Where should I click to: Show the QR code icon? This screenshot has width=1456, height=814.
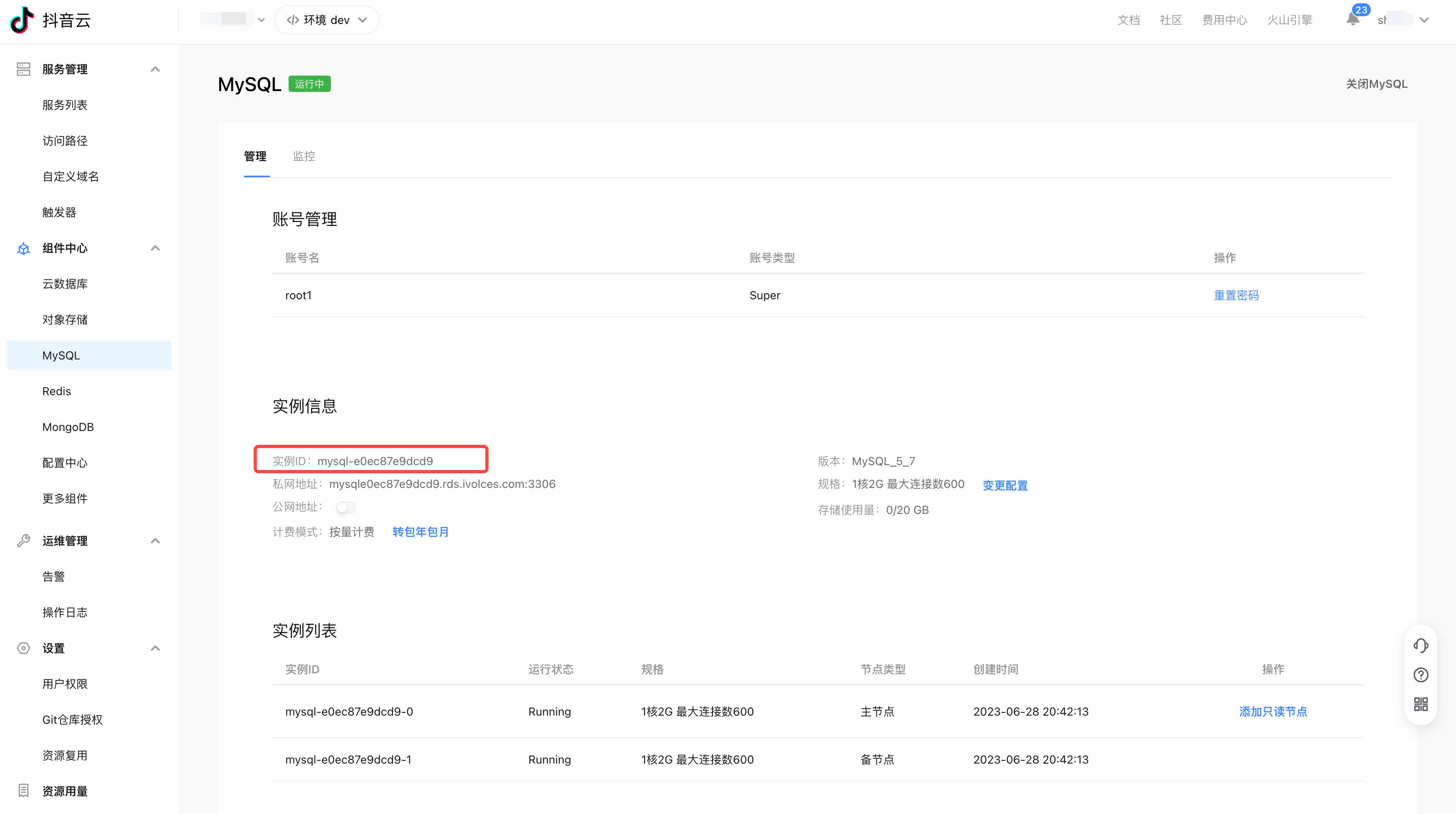pyautogui.click(x=1420, y=704)
